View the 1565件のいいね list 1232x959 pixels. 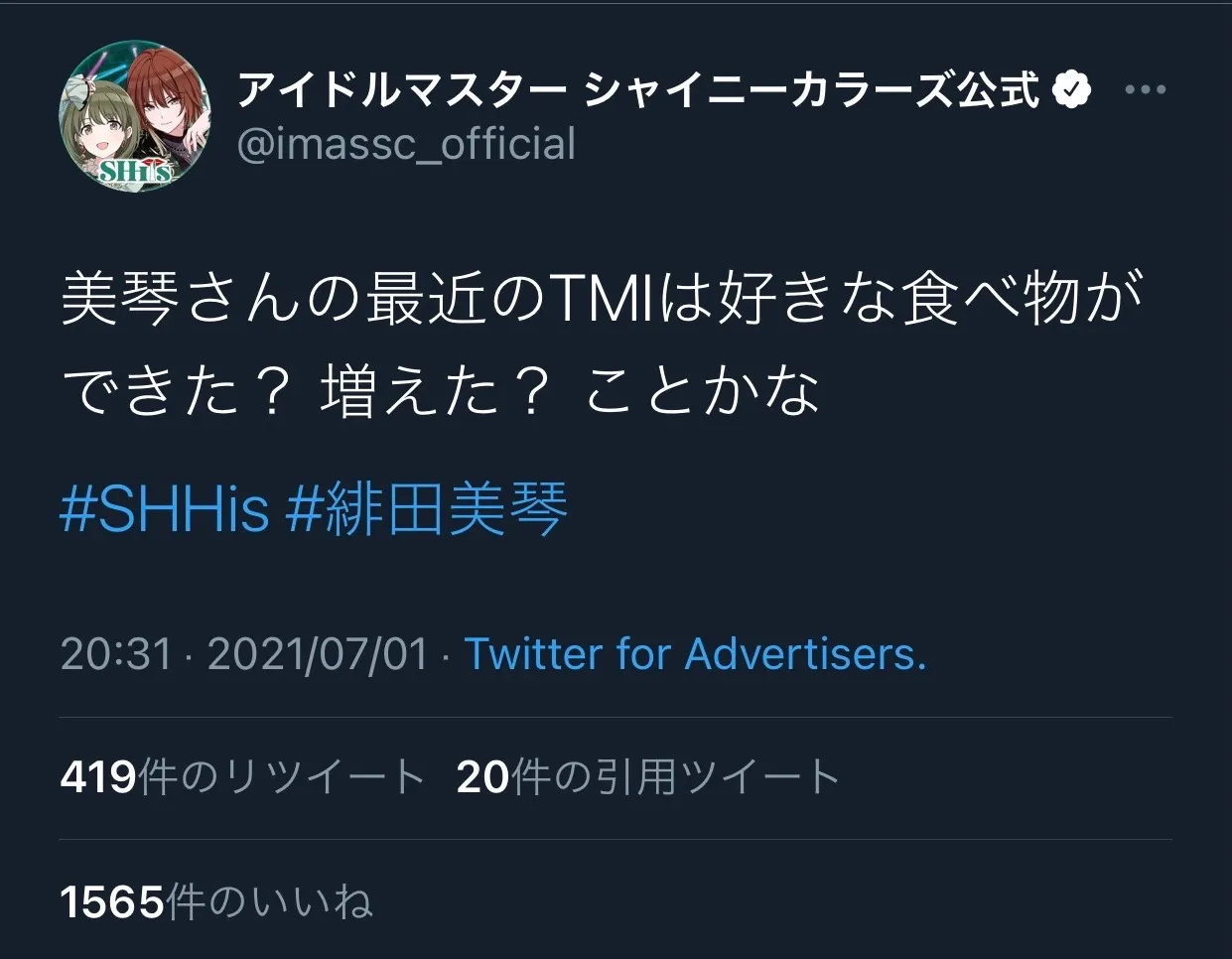click(216, 902)
